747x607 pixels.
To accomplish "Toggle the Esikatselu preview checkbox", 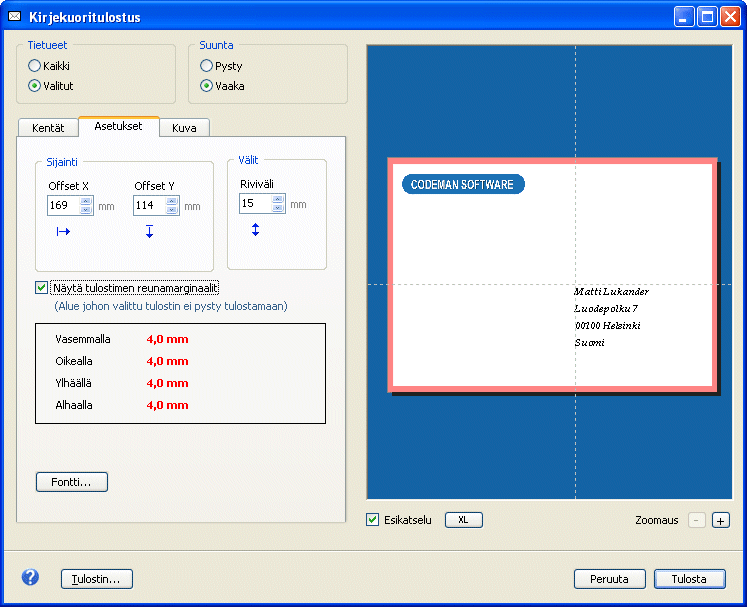I will (x=373, y=520).
